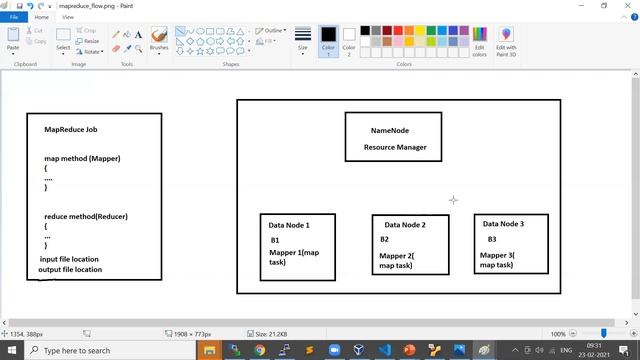Open Zoom app from taskbar
The width and height of the screenshot is (640, 360).
(x=334, y=350)
